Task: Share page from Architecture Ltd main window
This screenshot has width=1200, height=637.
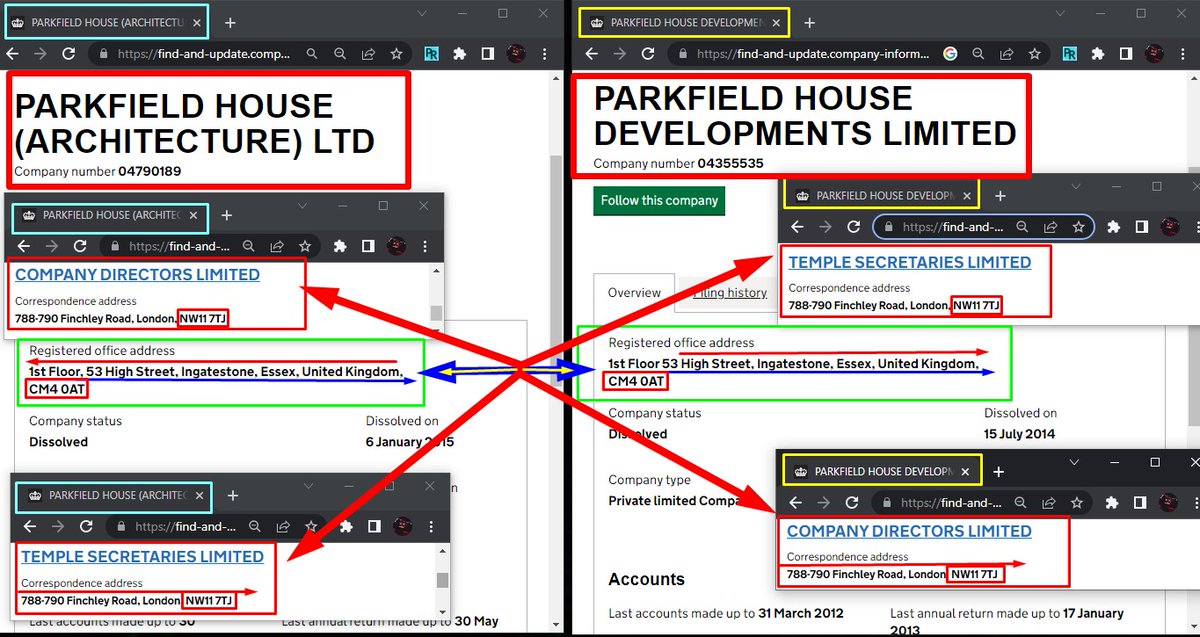Action: [368, 54]
